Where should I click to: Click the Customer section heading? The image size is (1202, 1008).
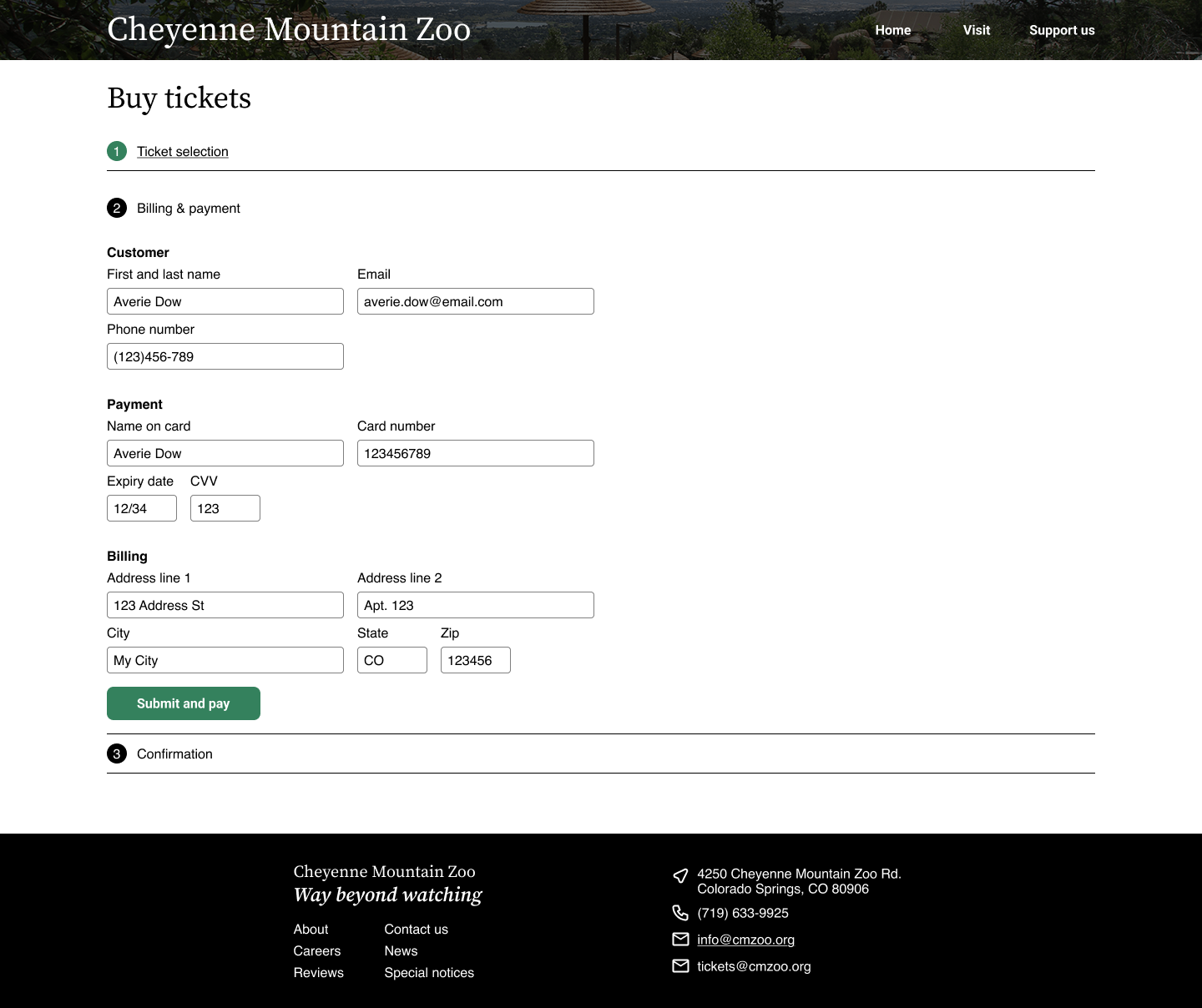pyautogui.click(x=138, y=252)
